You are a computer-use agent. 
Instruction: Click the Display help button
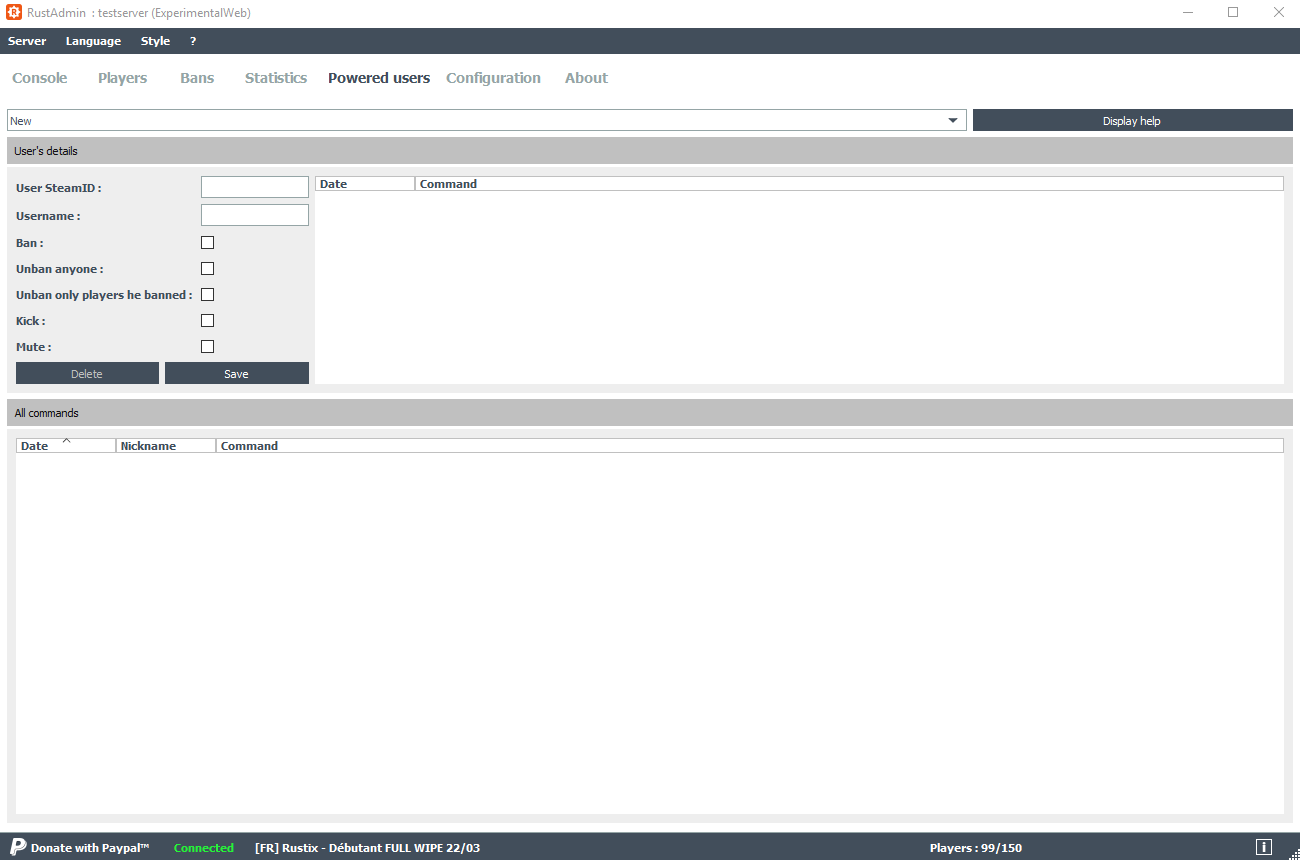(1132, 120)
